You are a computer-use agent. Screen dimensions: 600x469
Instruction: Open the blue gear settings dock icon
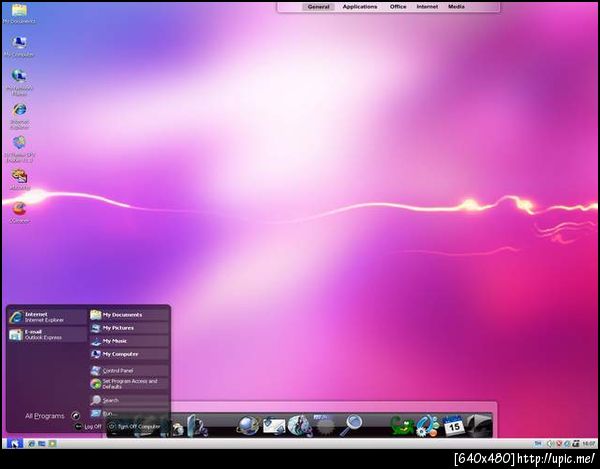coord(428,426)
